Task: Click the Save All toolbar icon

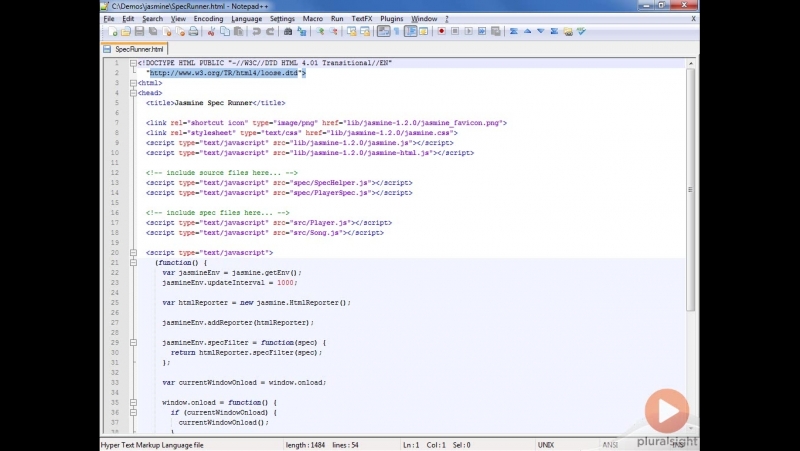Action: (x=153, y=32)
